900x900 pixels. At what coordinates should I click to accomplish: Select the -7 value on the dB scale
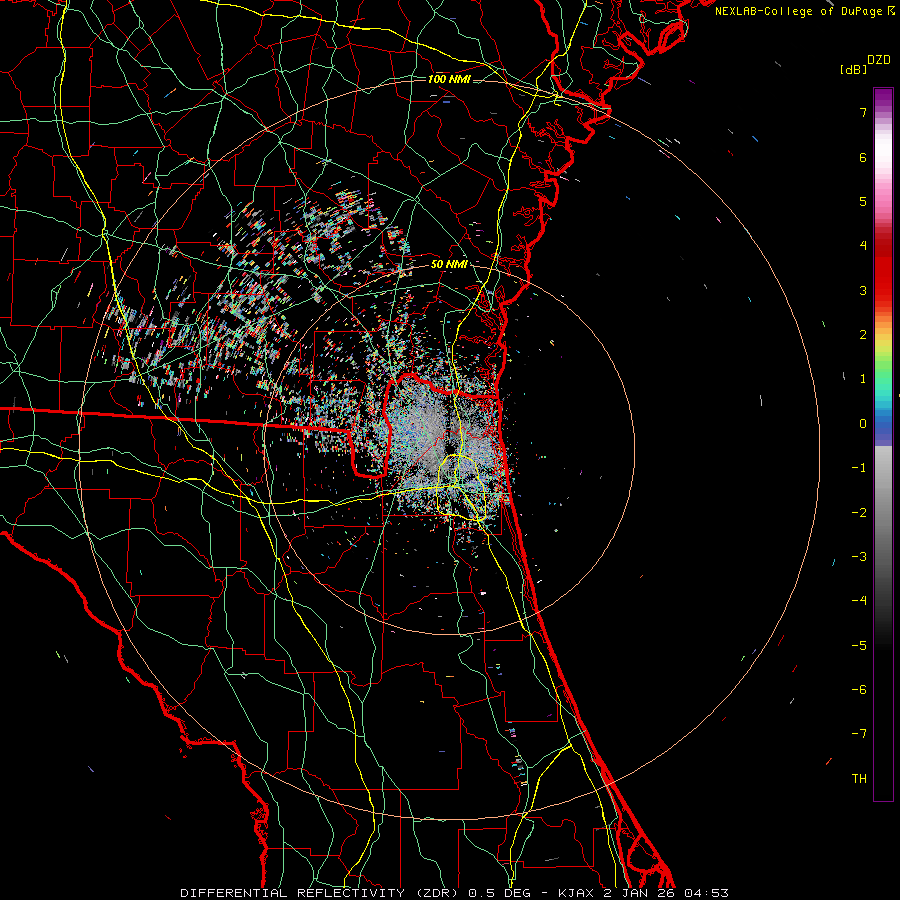859,734
